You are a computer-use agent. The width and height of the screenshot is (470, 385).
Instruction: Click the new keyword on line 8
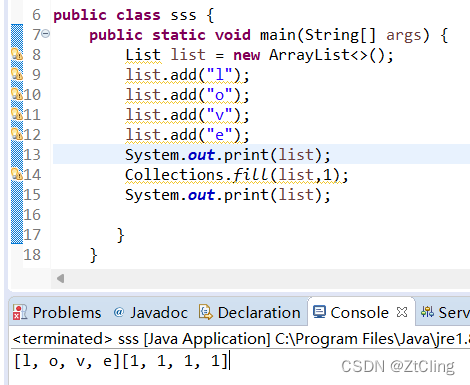(x=246, y=55)
